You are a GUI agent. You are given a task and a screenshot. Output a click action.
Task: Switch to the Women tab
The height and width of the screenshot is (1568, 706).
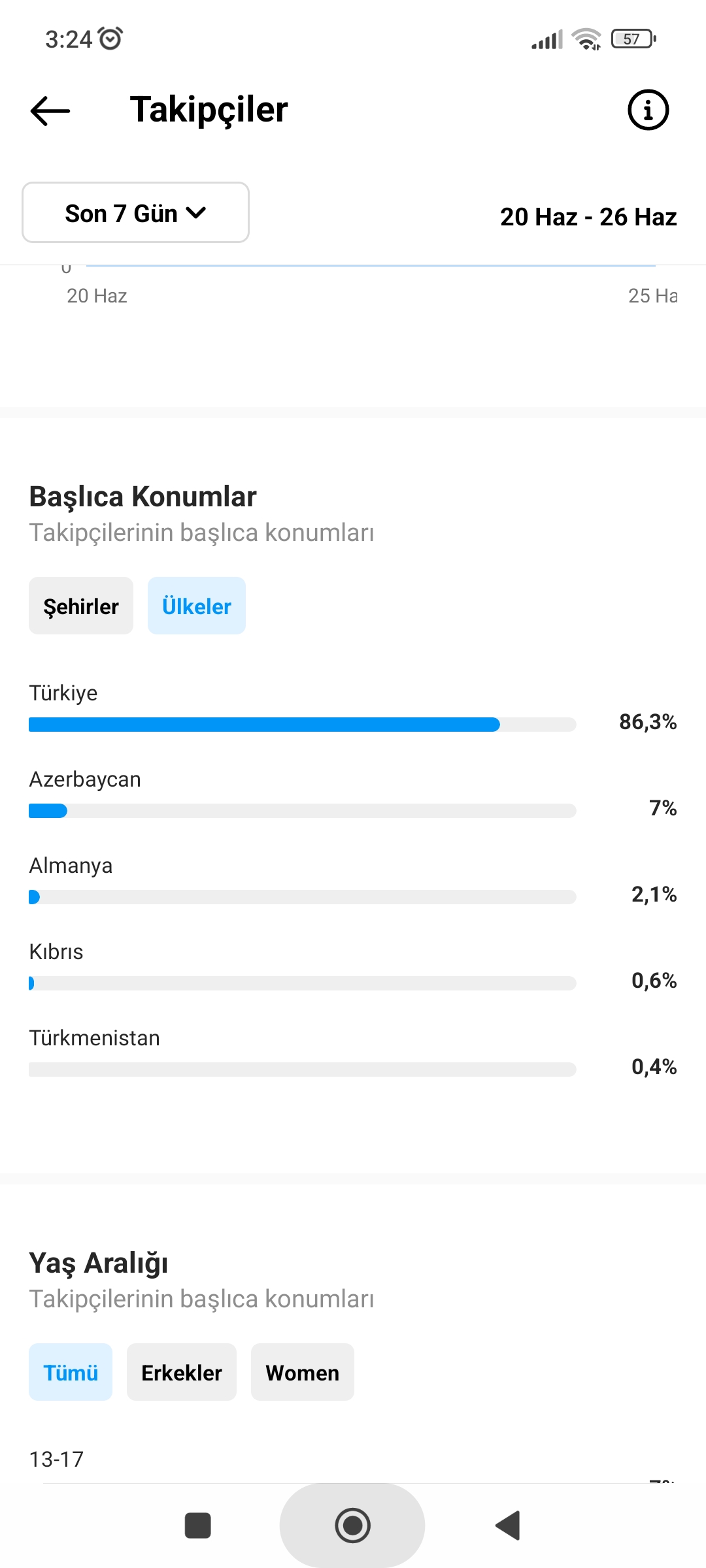303,1372
